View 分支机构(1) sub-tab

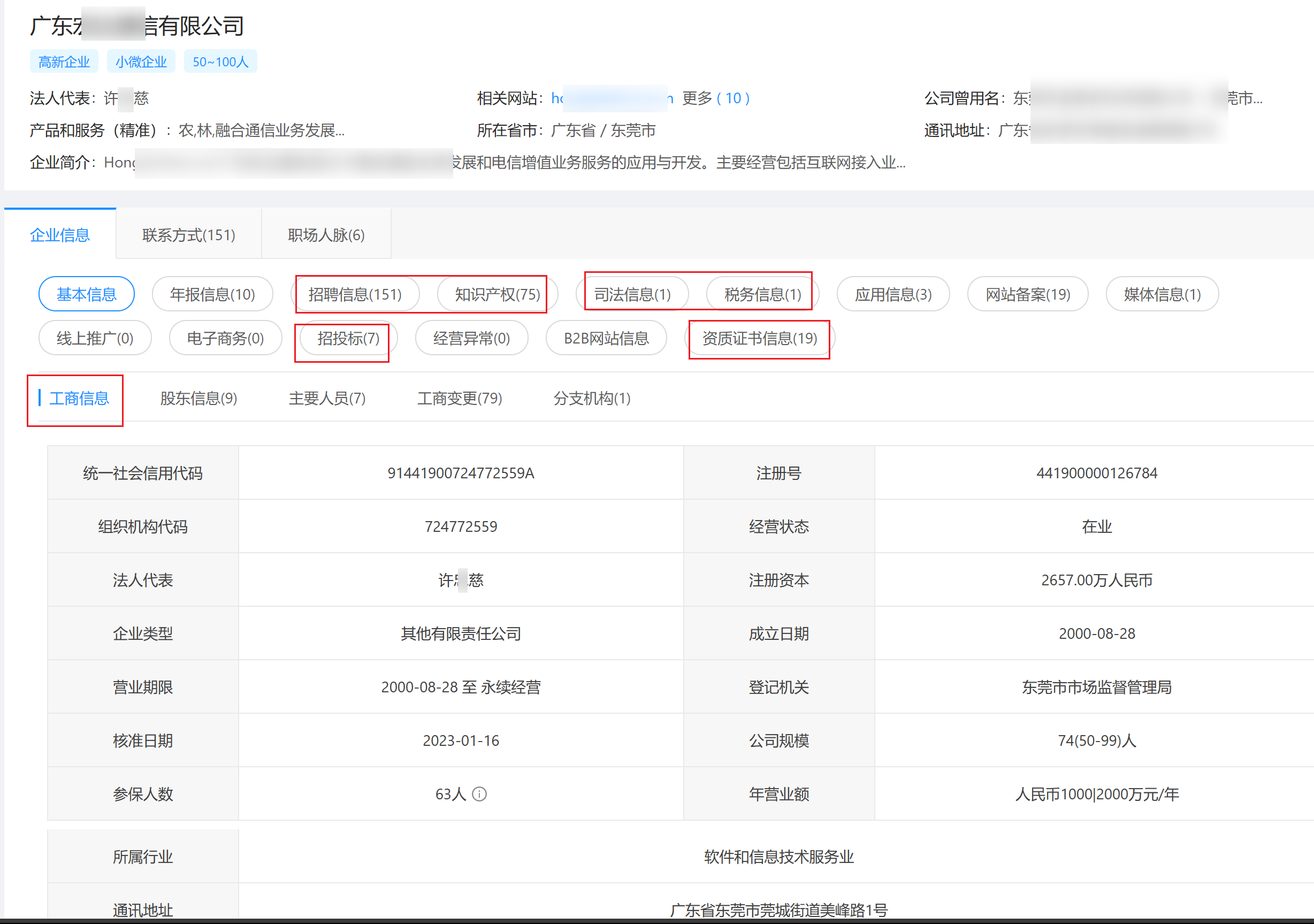click(x=591, y=399)
